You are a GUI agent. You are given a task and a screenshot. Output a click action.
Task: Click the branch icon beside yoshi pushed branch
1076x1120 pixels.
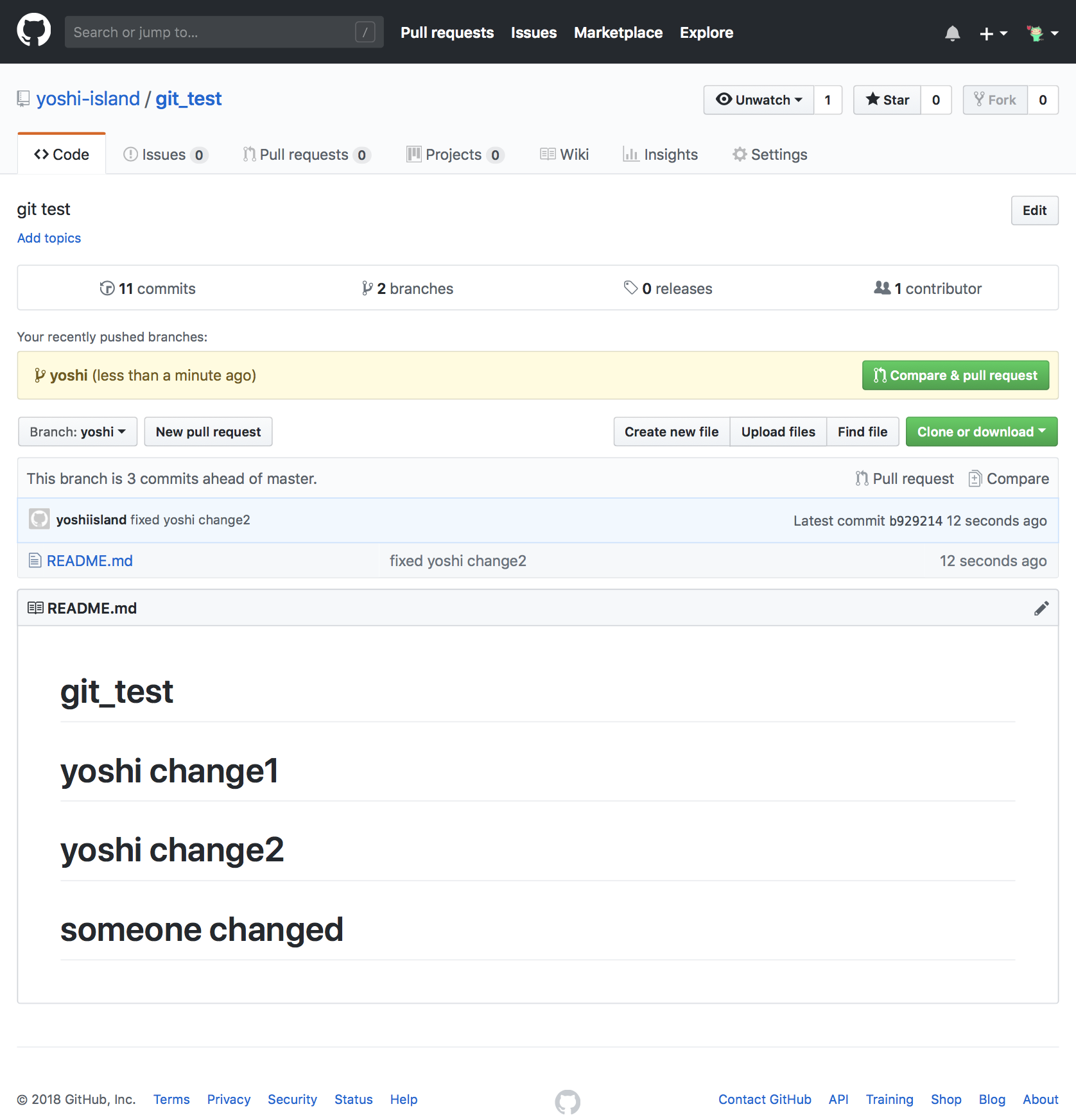(40, 375)
